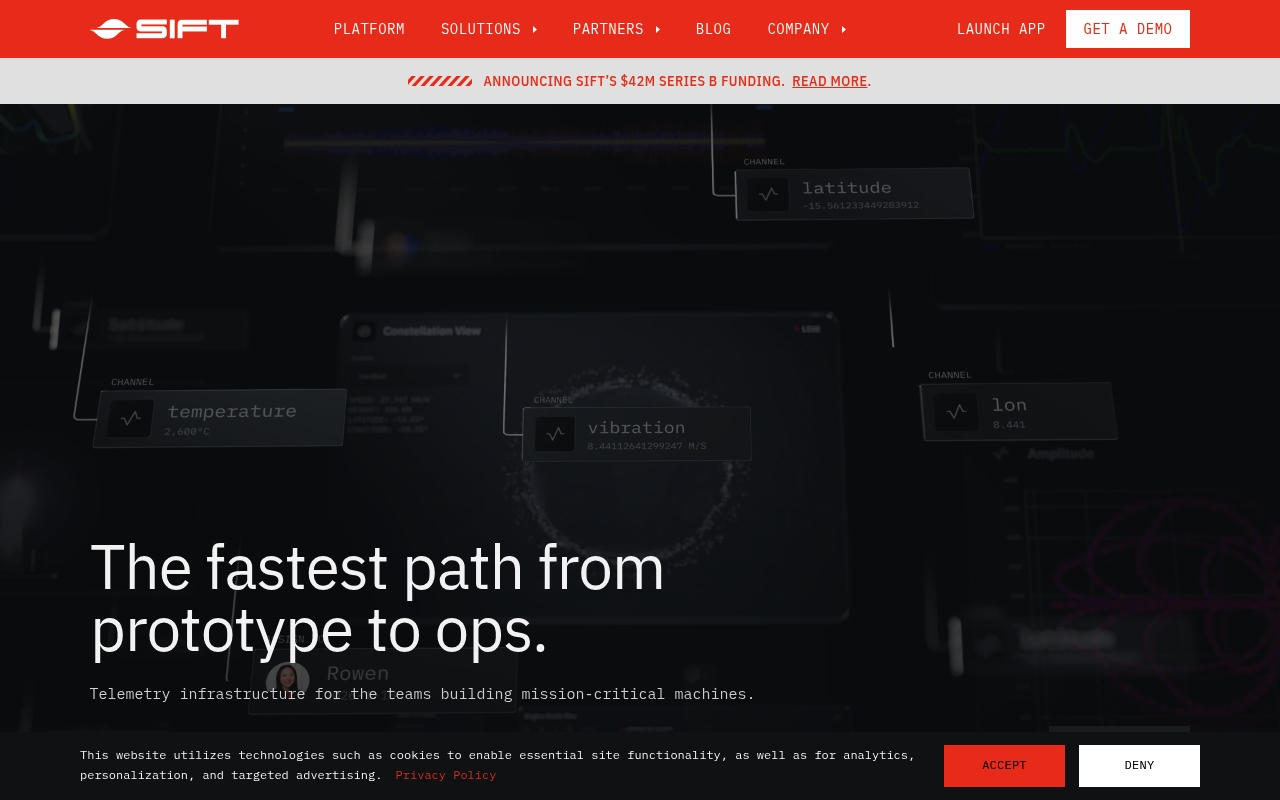The width and height of the screenshot is (1280, 800).
Task: Click the lon channel waveform icon
Action: point(956,411)
